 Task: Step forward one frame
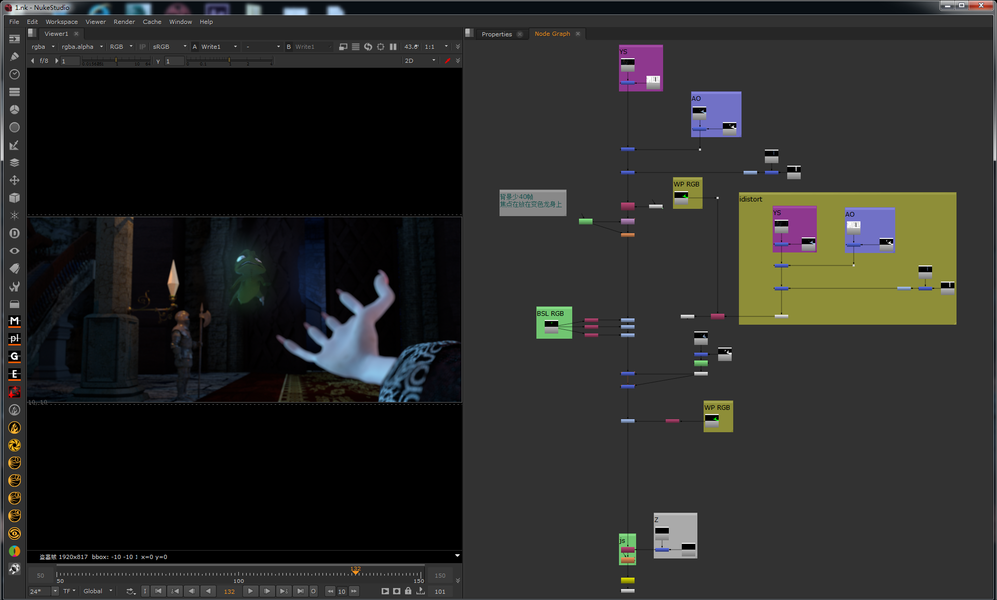pyautogui.click(x=267, y=591)
